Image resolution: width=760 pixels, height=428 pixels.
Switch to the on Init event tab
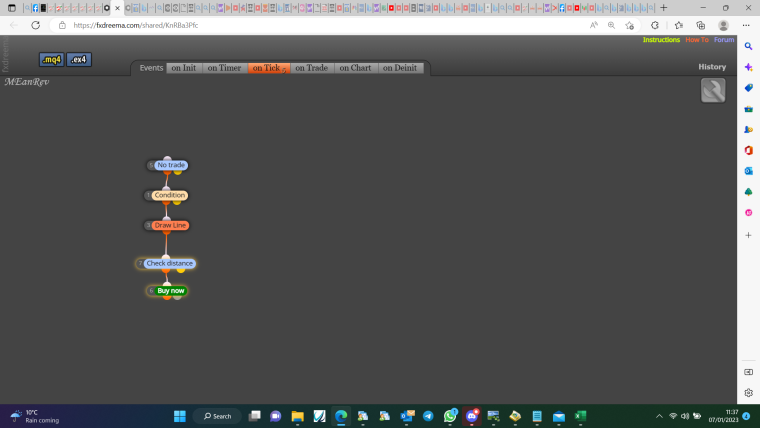184,68
